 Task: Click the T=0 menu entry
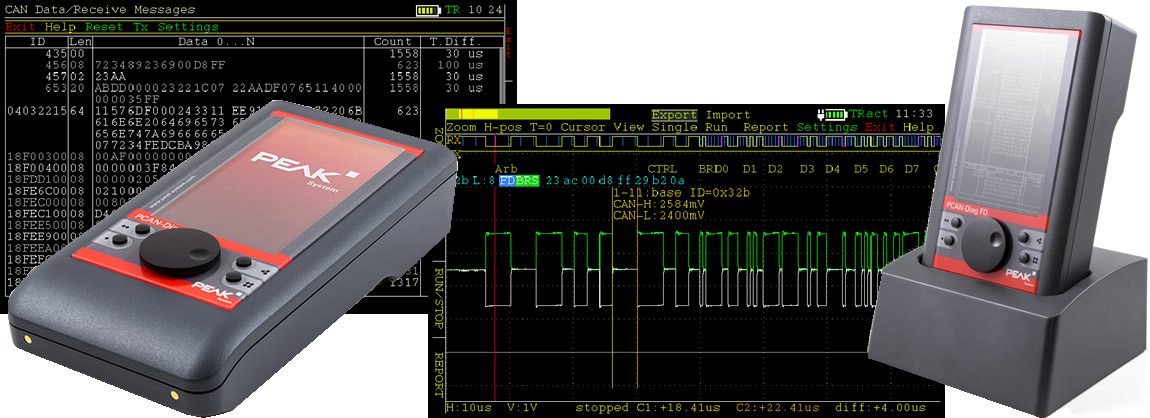[542, 128]
